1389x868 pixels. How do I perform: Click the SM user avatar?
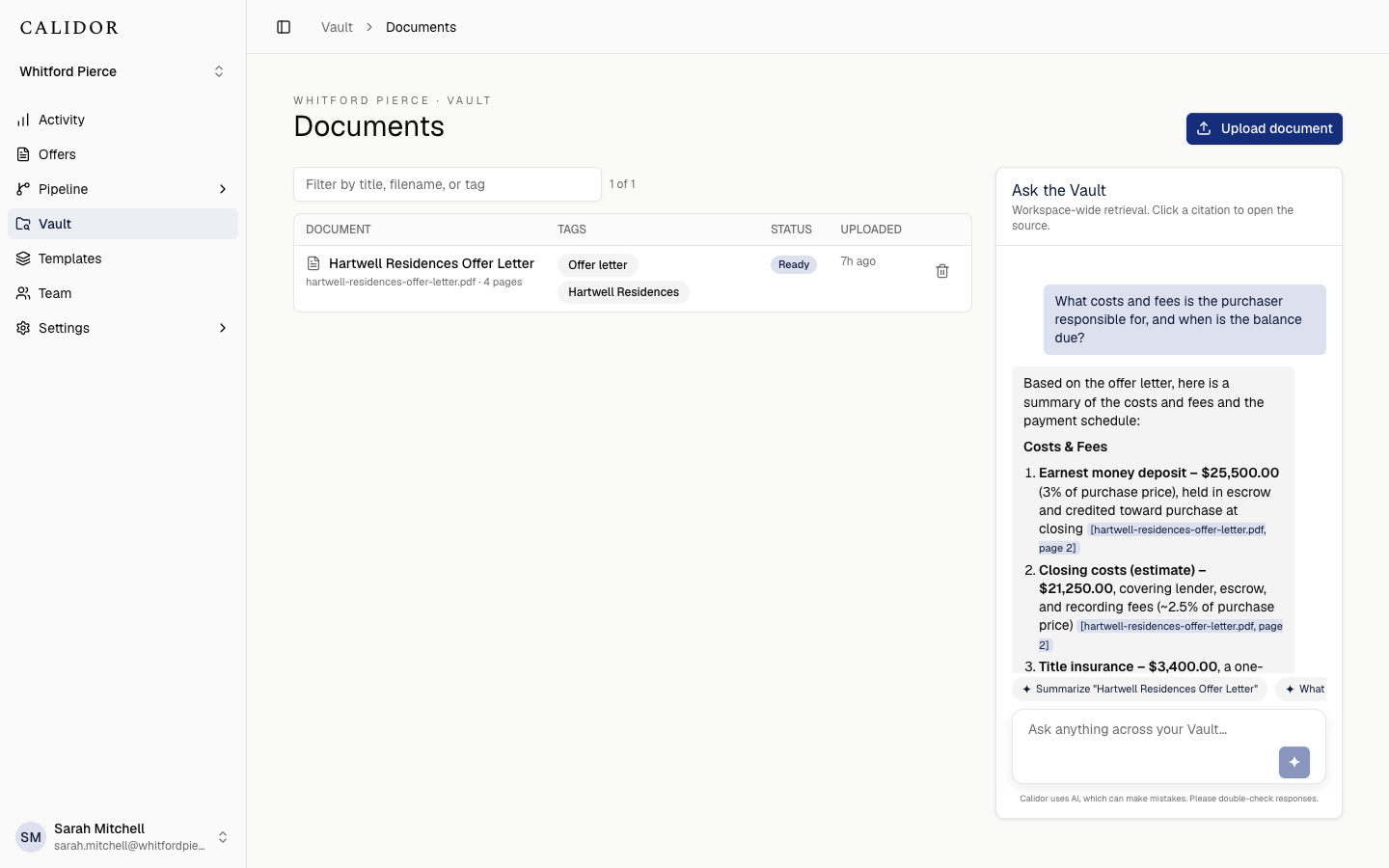31,837
